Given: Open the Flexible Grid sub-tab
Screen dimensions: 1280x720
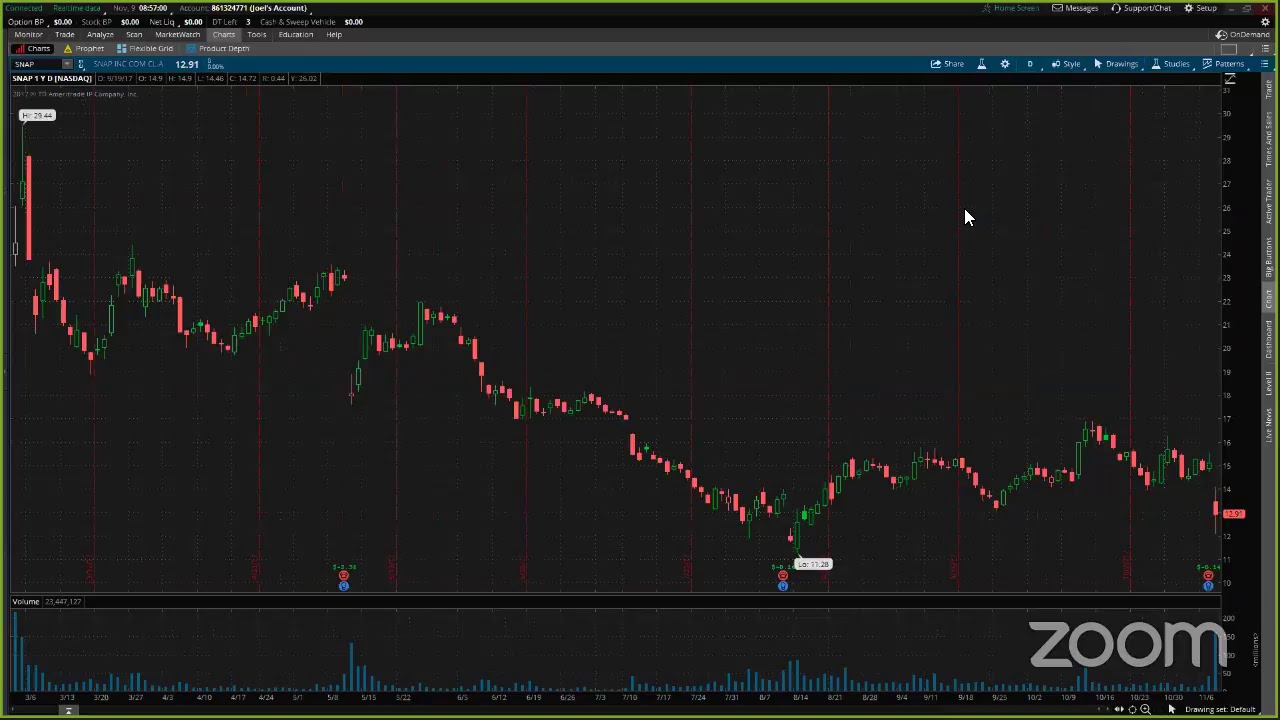Looking at the screenshot, I should tap(145, 48).
